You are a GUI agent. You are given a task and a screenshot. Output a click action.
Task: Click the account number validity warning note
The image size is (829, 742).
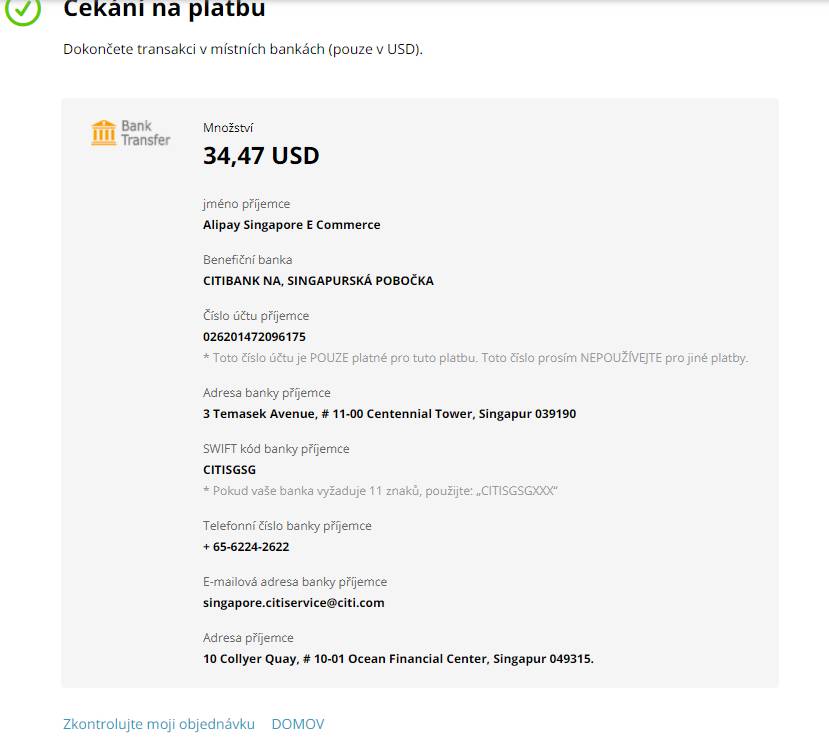tap(475, 358)
